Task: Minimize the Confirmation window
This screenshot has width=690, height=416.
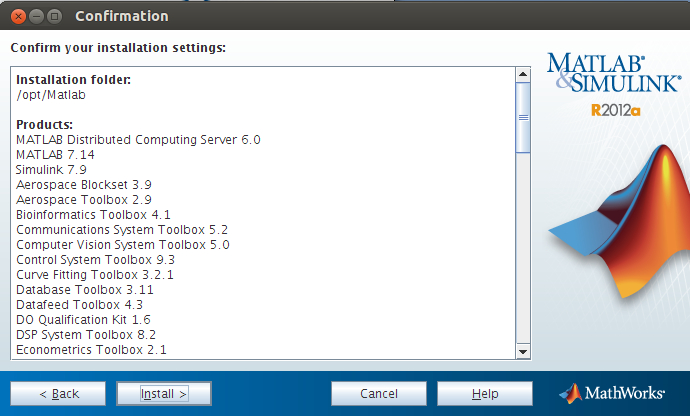Action: 35,16
